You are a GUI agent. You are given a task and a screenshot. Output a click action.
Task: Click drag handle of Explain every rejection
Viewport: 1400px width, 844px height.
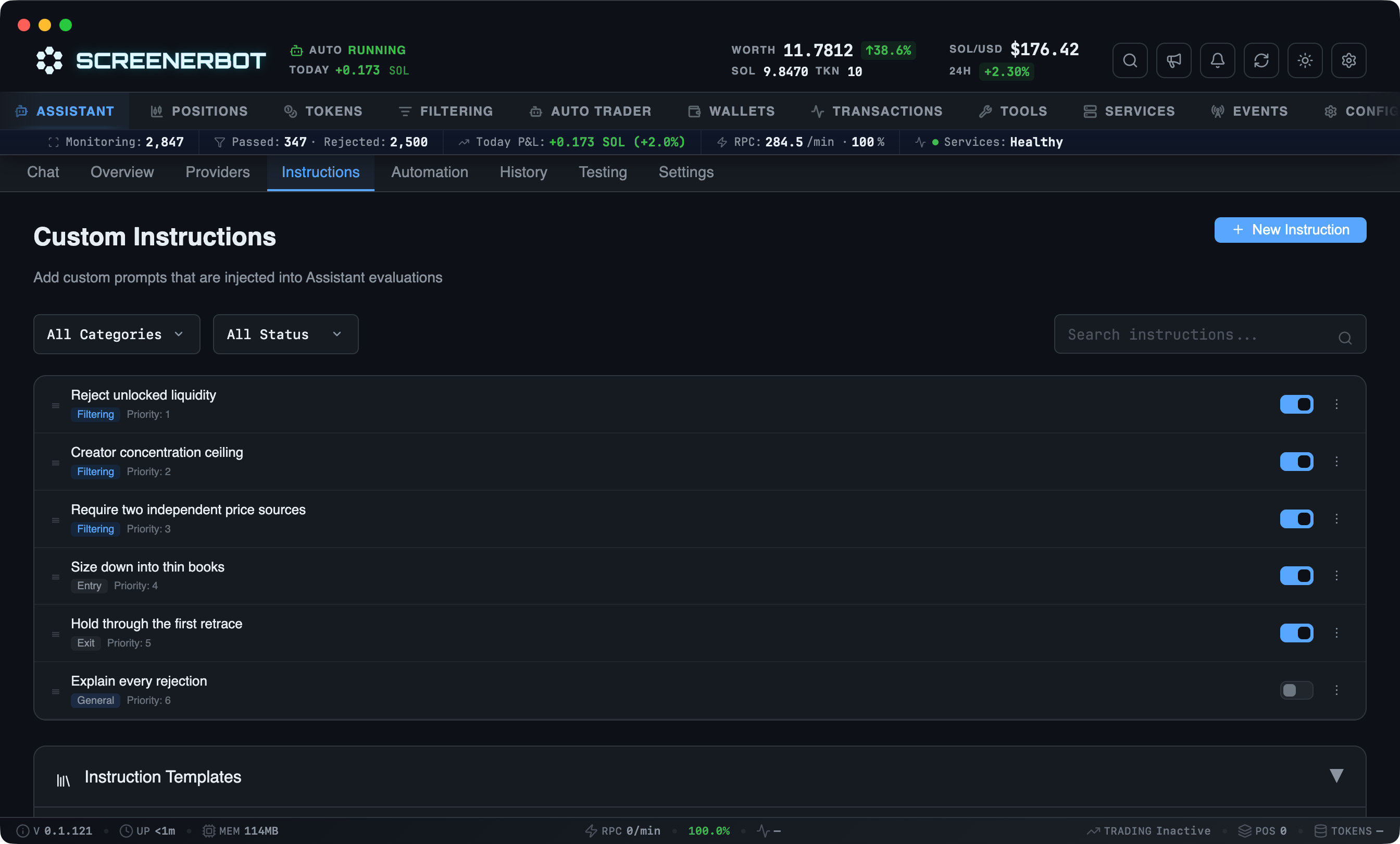click(x=56, y=692)
